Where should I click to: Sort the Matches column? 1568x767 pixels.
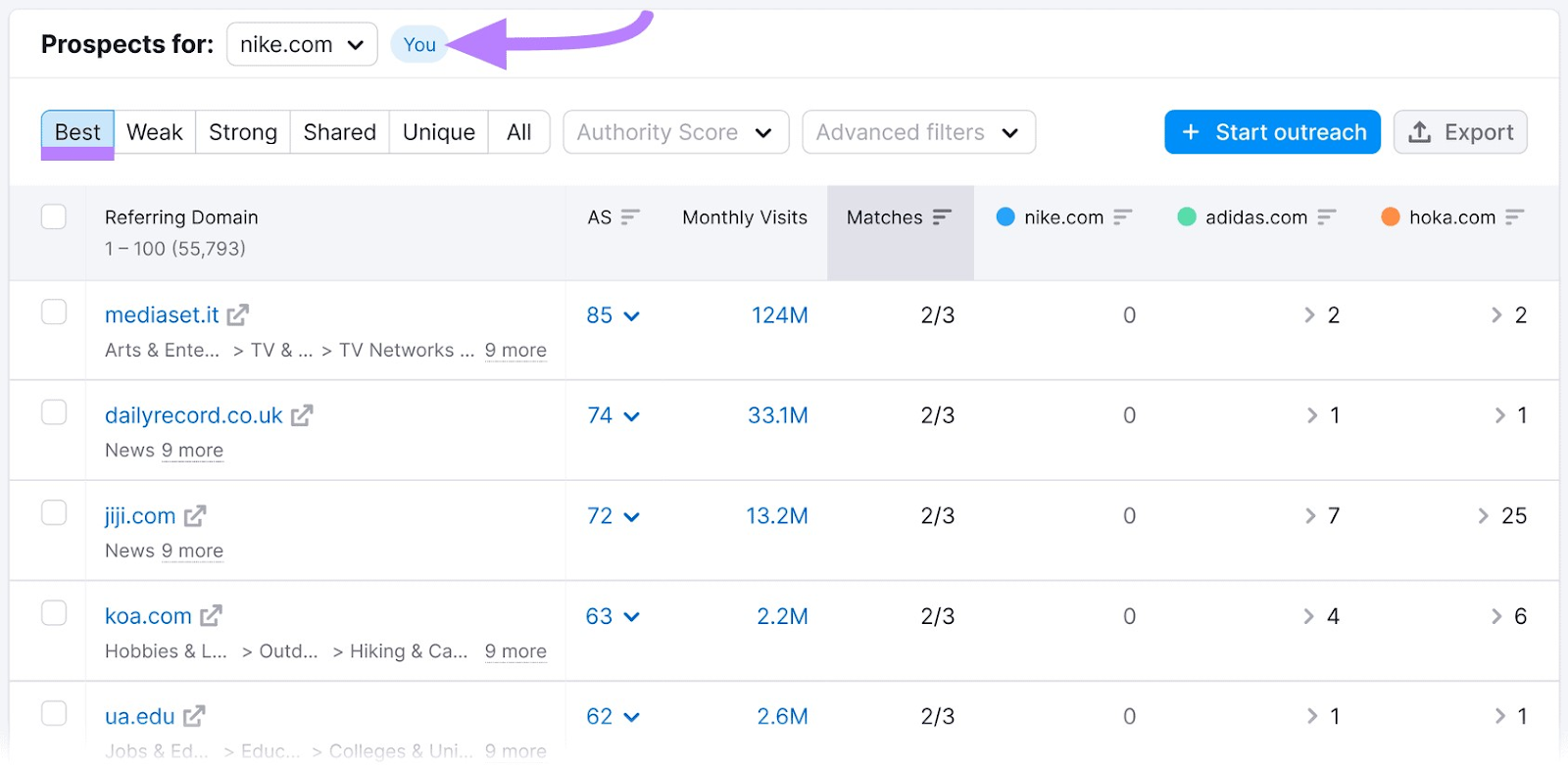[x=942, y=217]
